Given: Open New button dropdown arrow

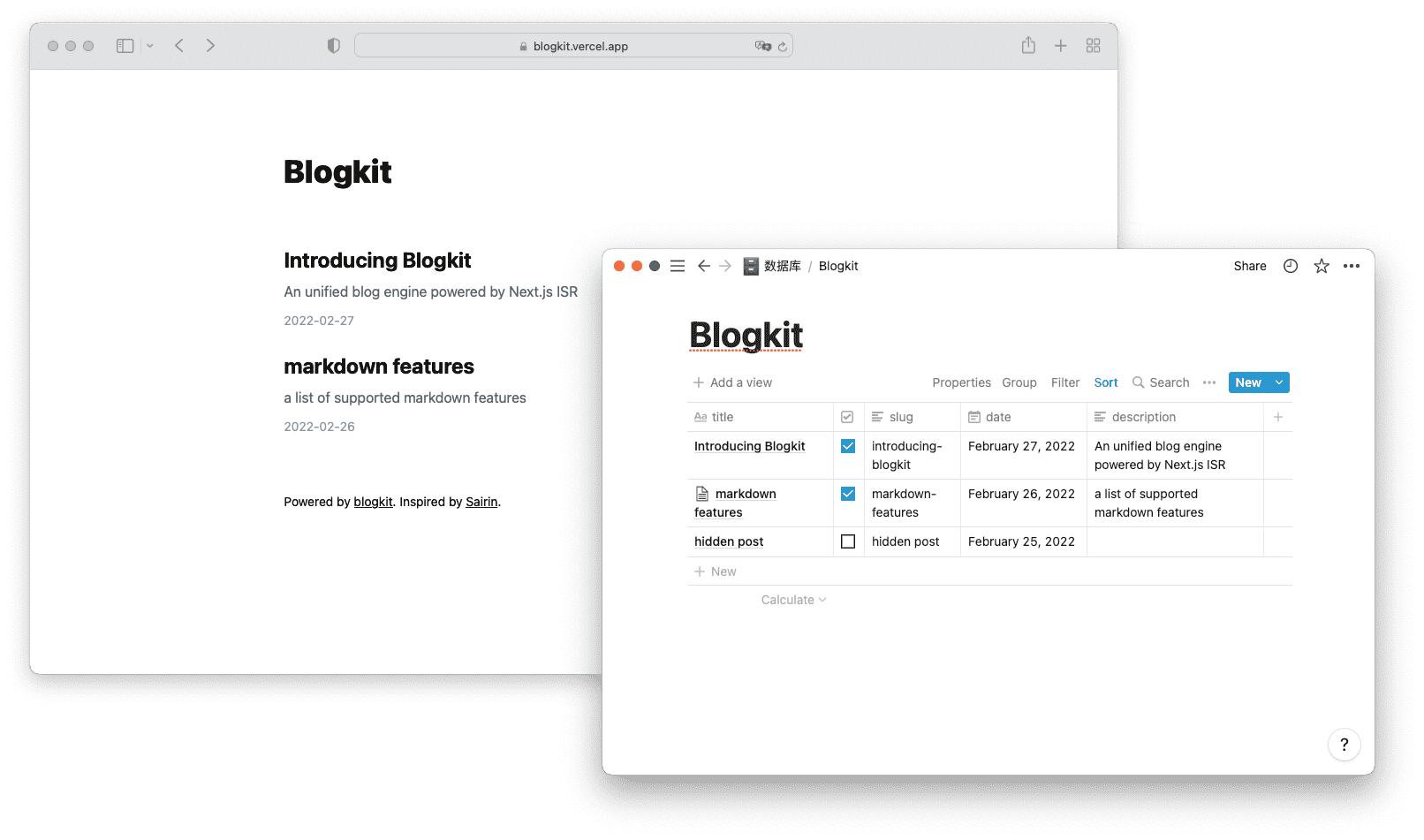Looking at the screenshot, I should 1279,382.
